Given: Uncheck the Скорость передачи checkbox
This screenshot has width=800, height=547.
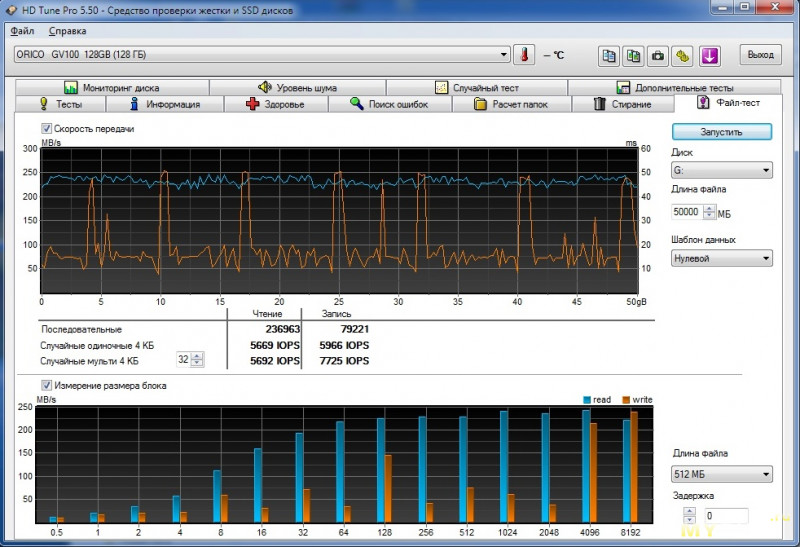Looking at the screenshot, I should pos(47,129).
